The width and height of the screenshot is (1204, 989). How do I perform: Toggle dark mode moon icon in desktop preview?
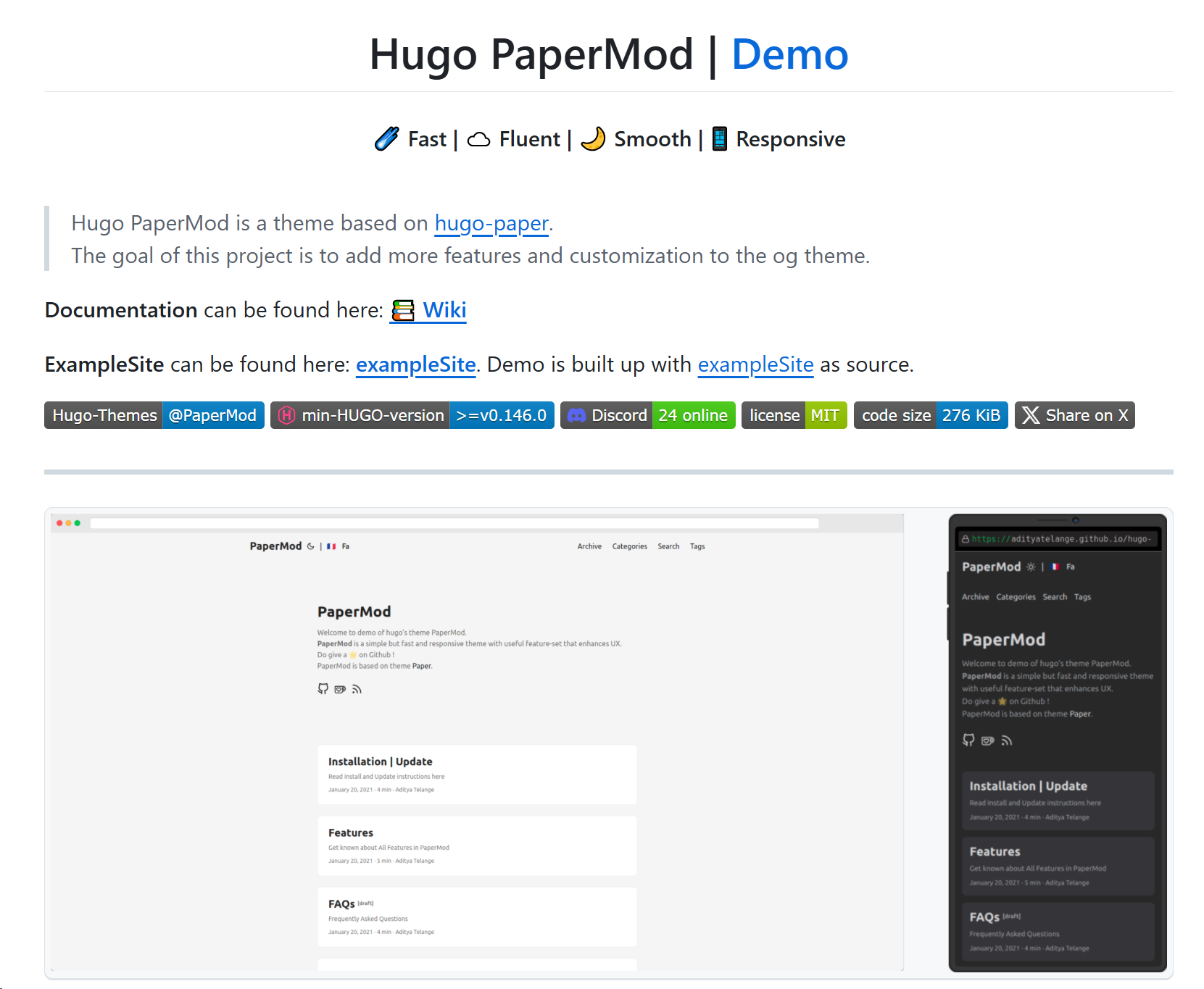coord(310,546)
